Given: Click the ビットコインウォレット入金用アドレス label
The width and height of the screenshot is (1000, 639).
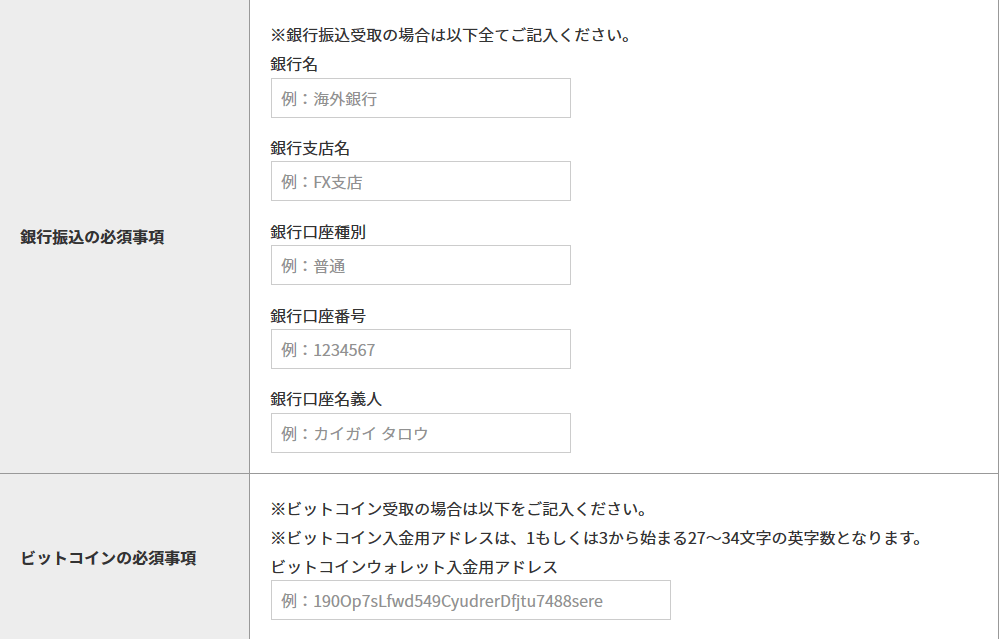Looking at the screenshot, I should (x=414, y=567).
